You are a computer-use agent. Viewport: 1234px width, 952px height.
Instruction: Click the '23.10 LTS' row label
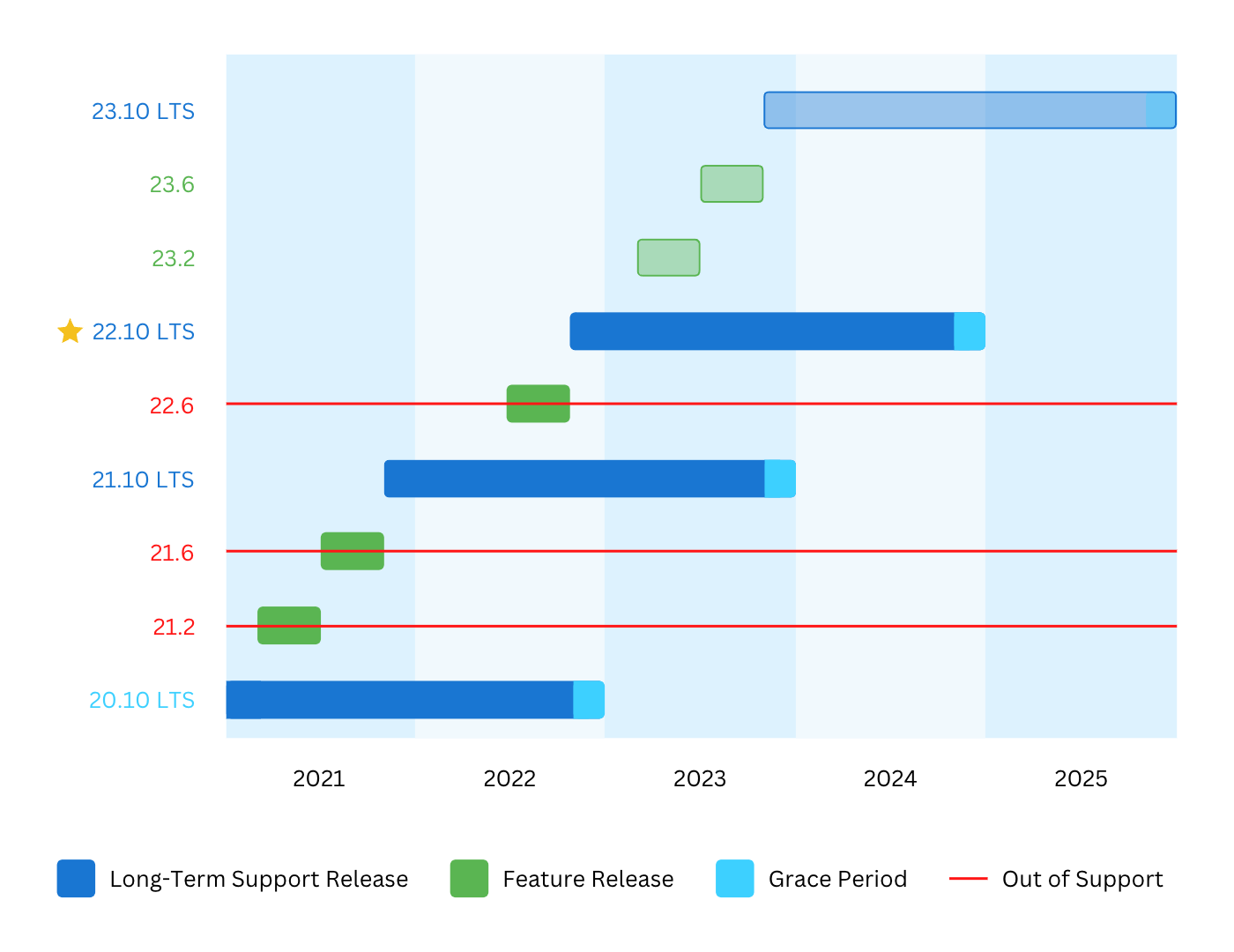coord(143,112)
